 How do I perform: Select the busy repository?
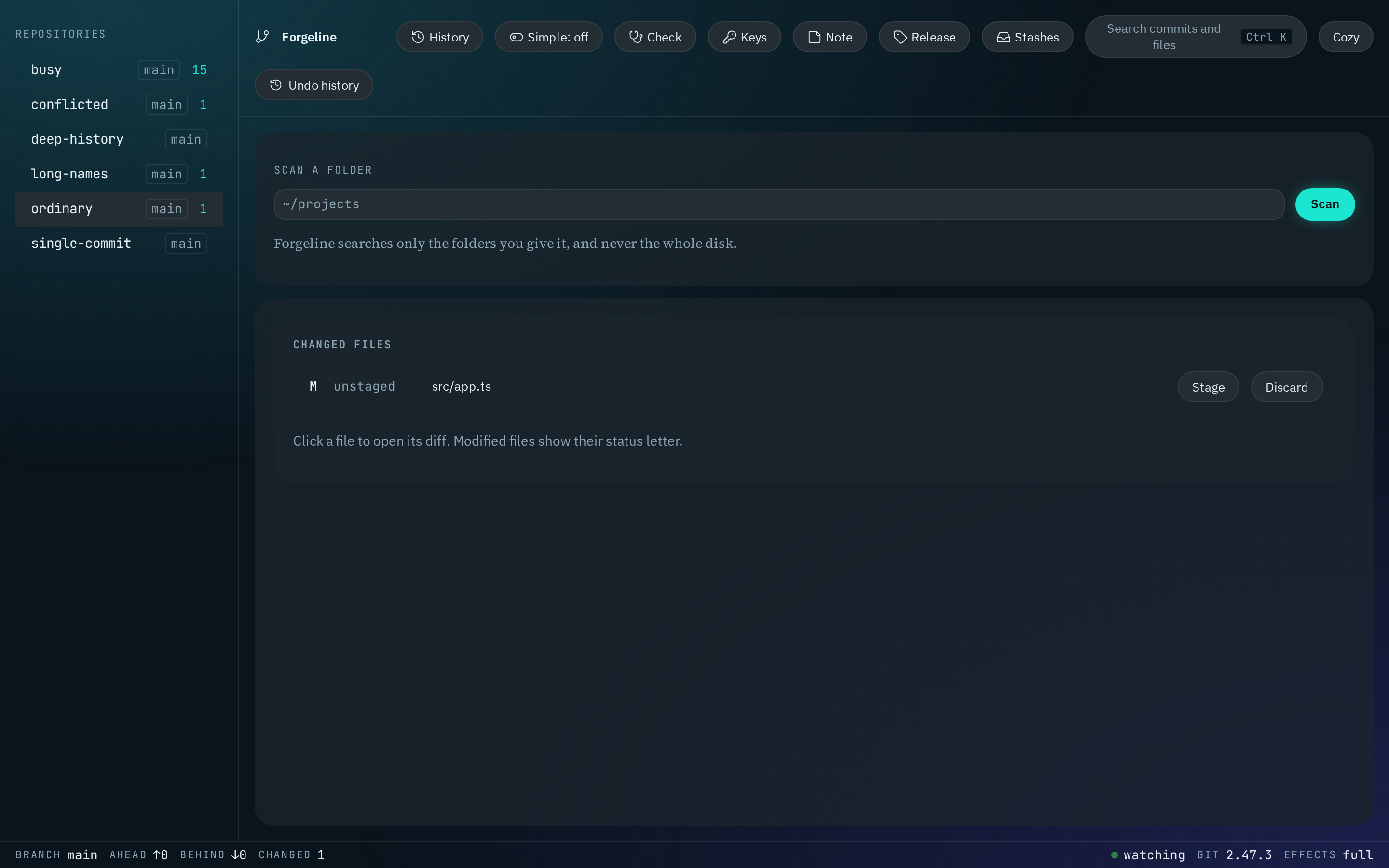point(119,70)
